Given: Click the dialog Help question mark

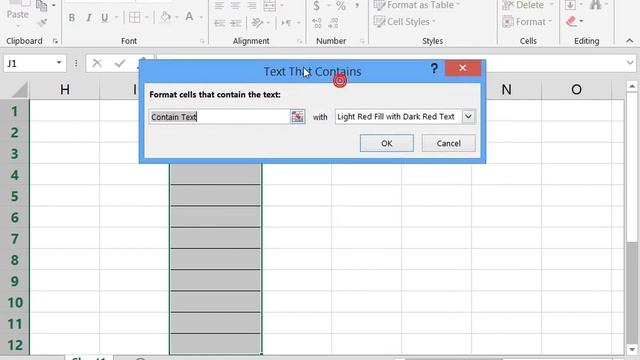Looking at the screenshot, I should point(434,69).
